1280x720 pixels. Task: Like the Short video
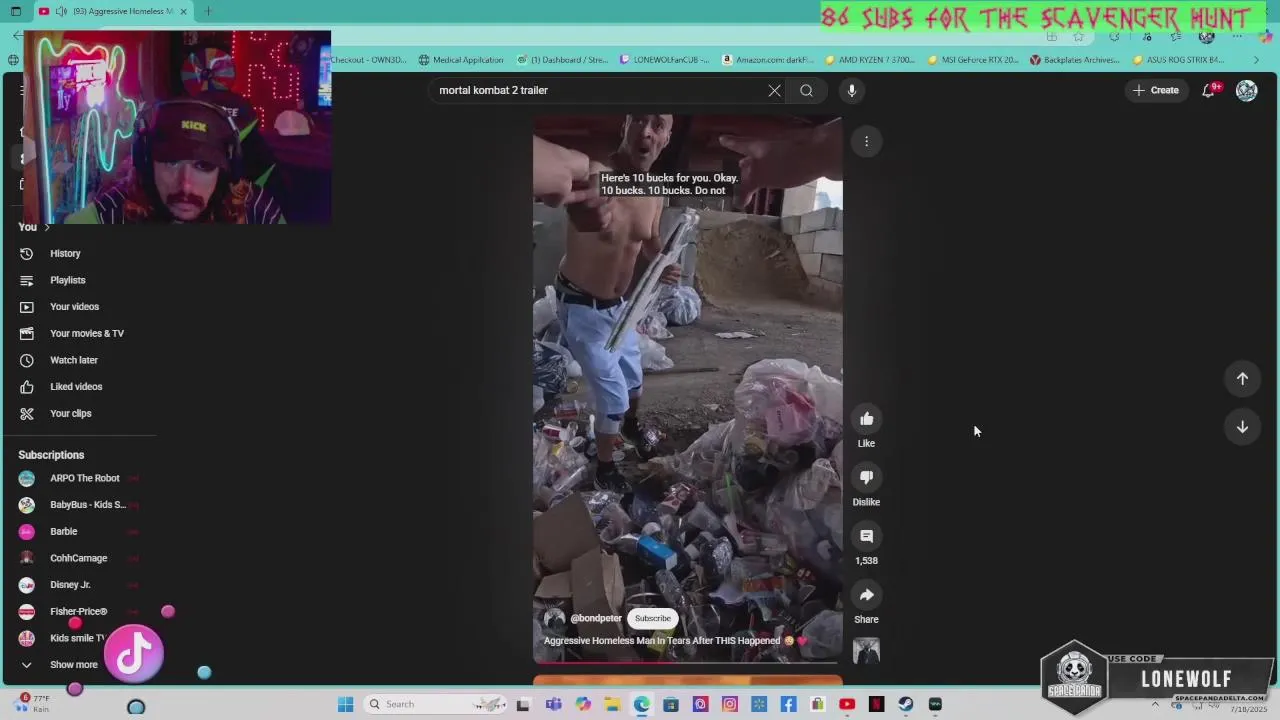[866, 419]
